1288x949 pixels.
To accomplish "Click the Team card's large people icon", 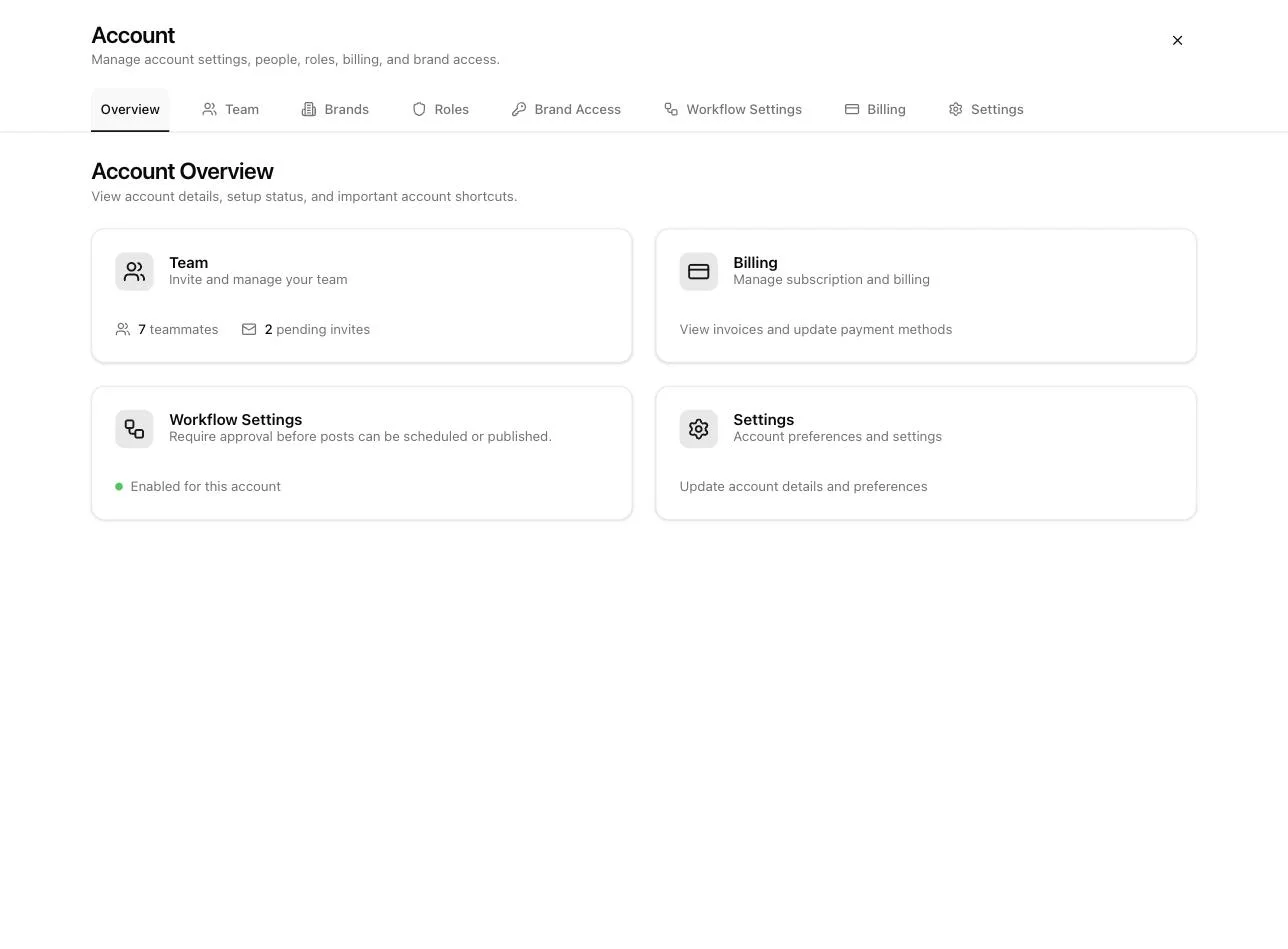I will pos(134,272).
